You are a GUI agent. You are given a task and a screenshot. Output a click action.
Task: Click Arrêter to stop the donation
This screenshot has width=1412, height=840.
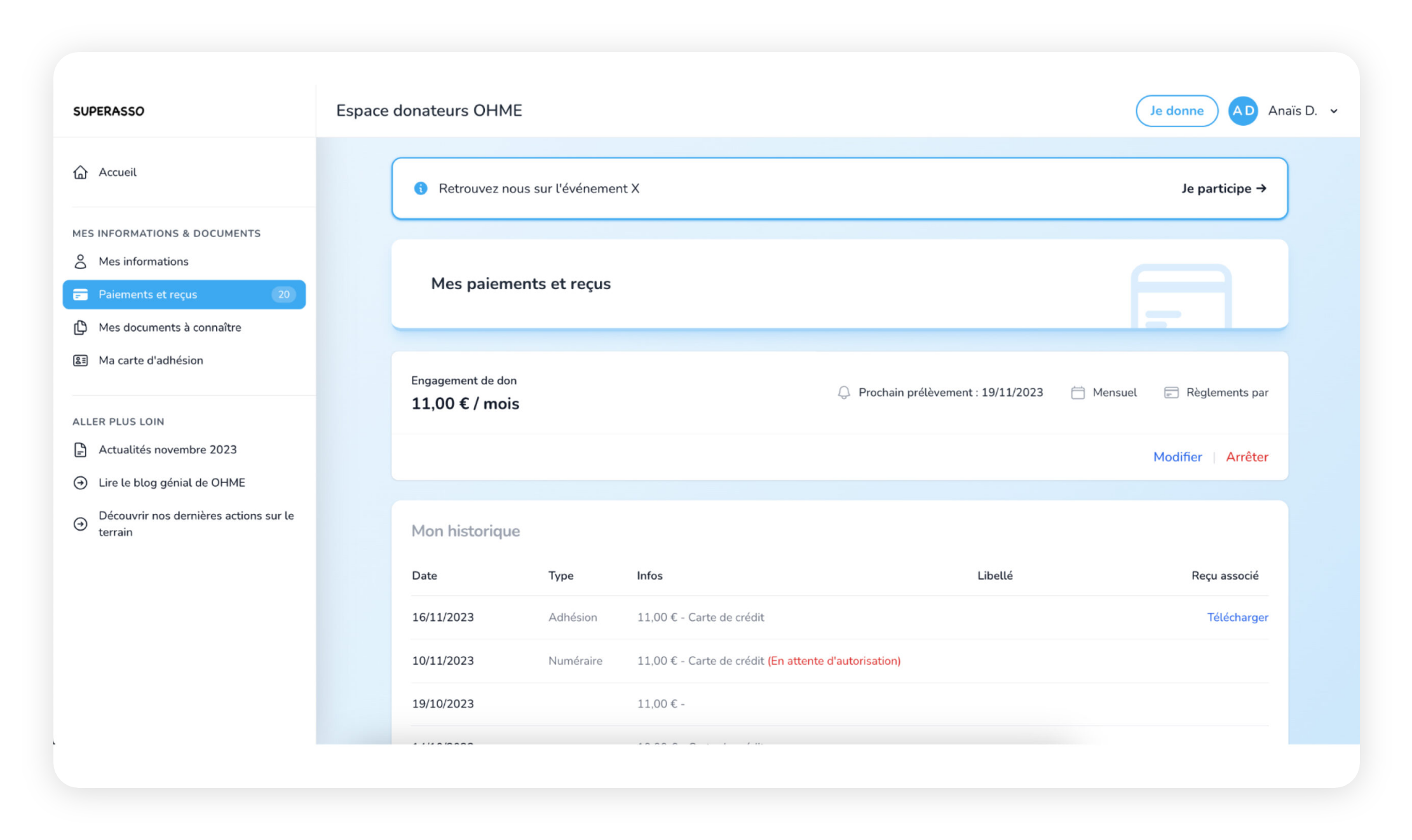pos(1247,457)
